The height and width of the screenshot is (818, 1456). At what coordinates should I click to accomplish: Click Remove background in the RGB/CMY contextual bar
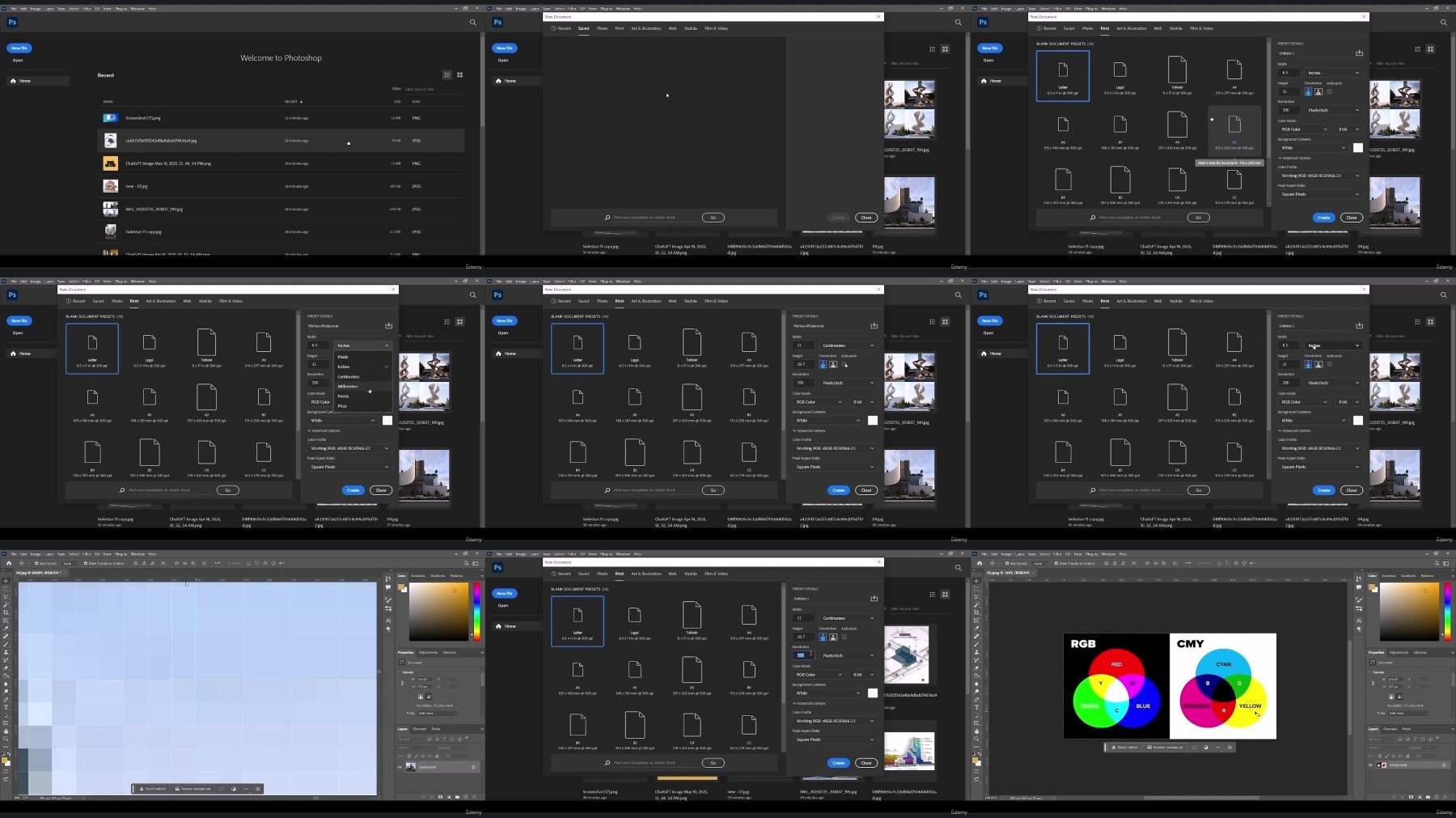coord(1166,748)
